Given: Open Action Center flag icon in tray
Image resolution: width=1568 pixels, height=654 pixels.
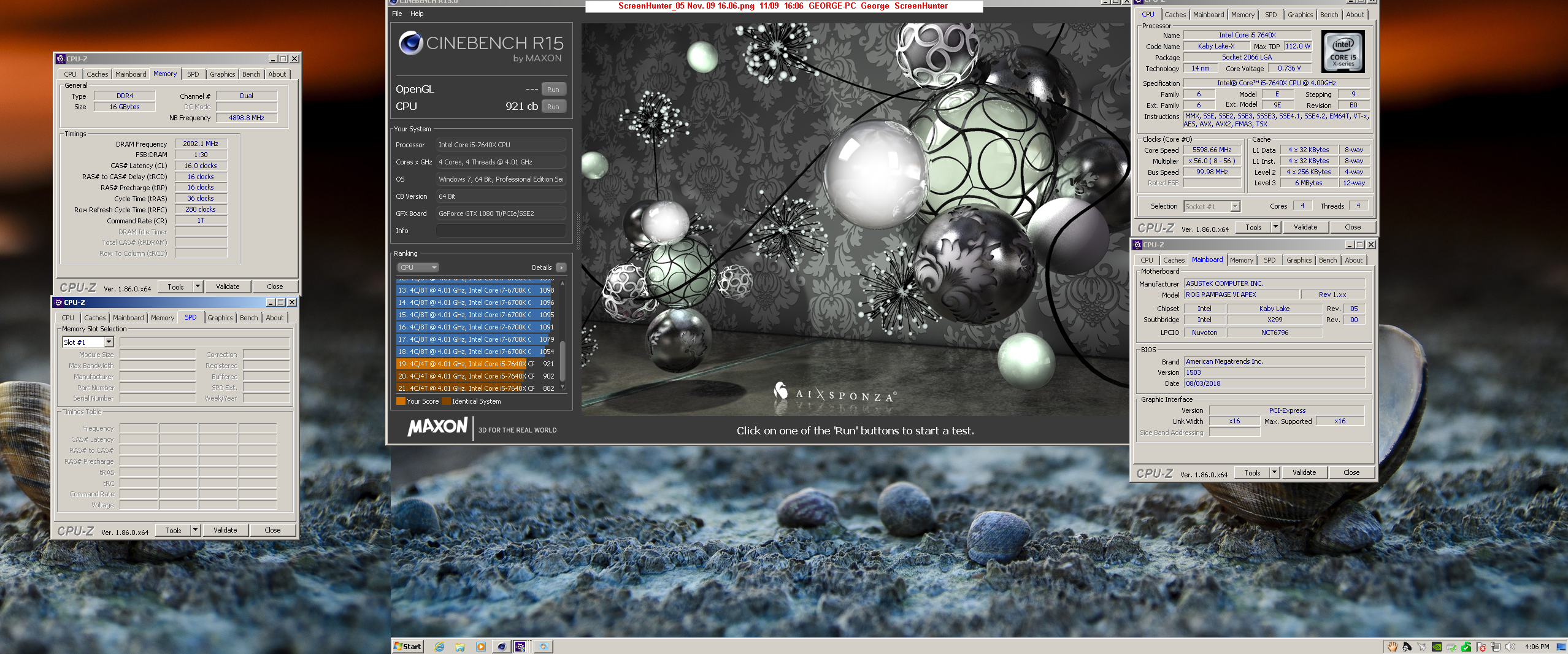Looking at the screenshot, I should (1481, 647).
